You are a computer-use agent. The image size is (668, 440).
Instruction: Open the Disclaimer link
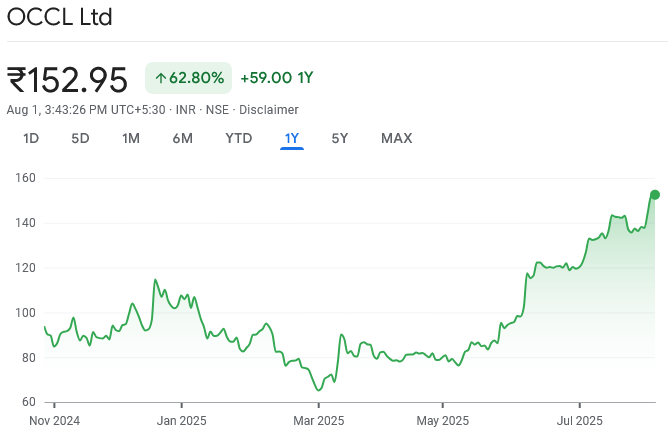[270, 109]
